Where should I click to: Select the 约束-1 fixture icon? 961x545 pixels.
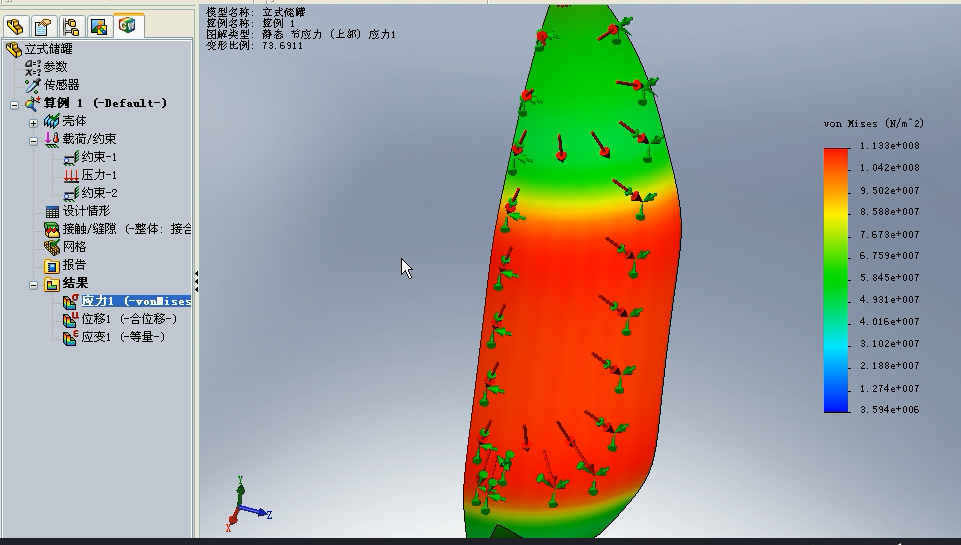(71, 158)
